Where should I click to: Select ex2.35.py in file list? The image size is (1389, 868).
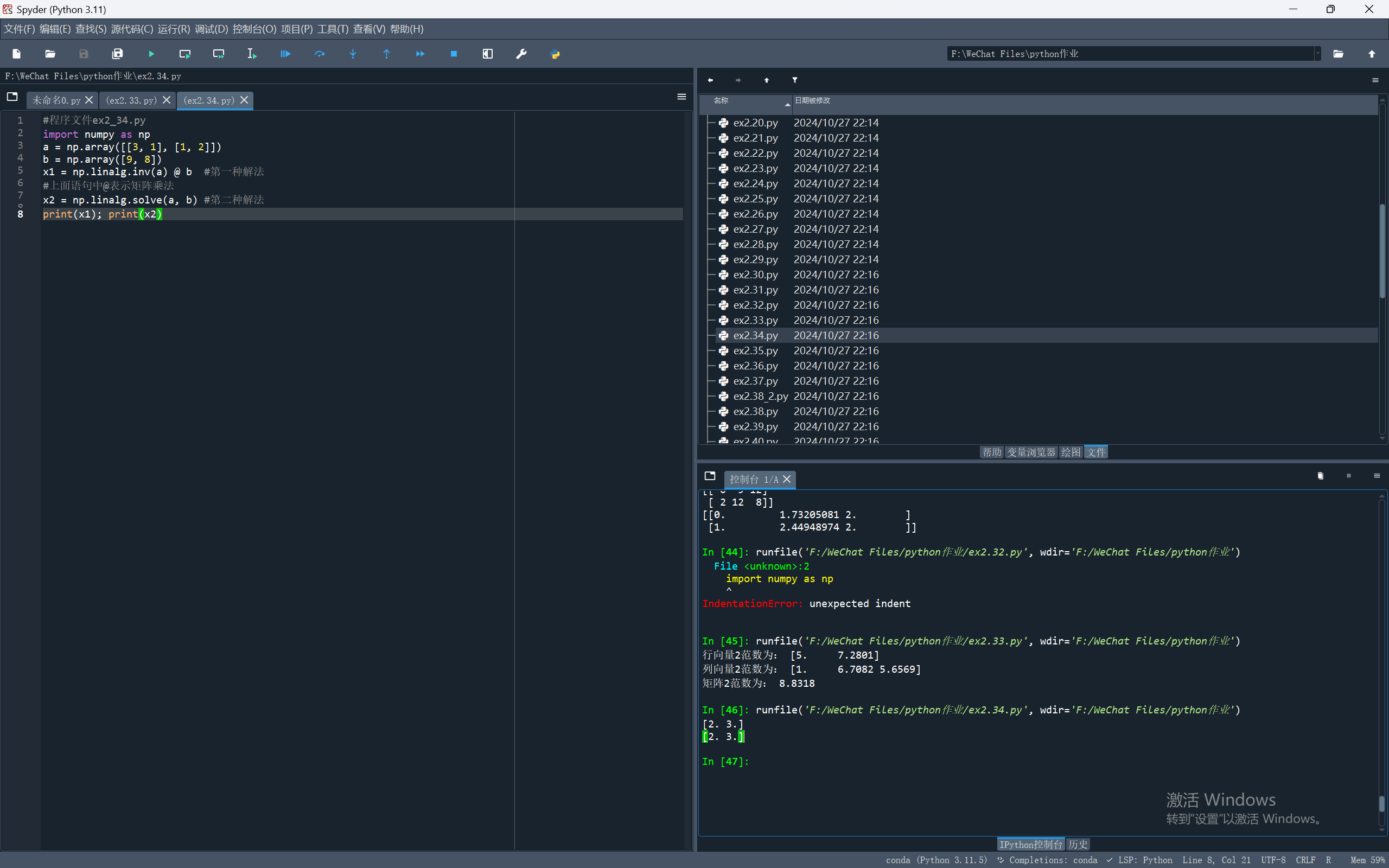(755, 351)
